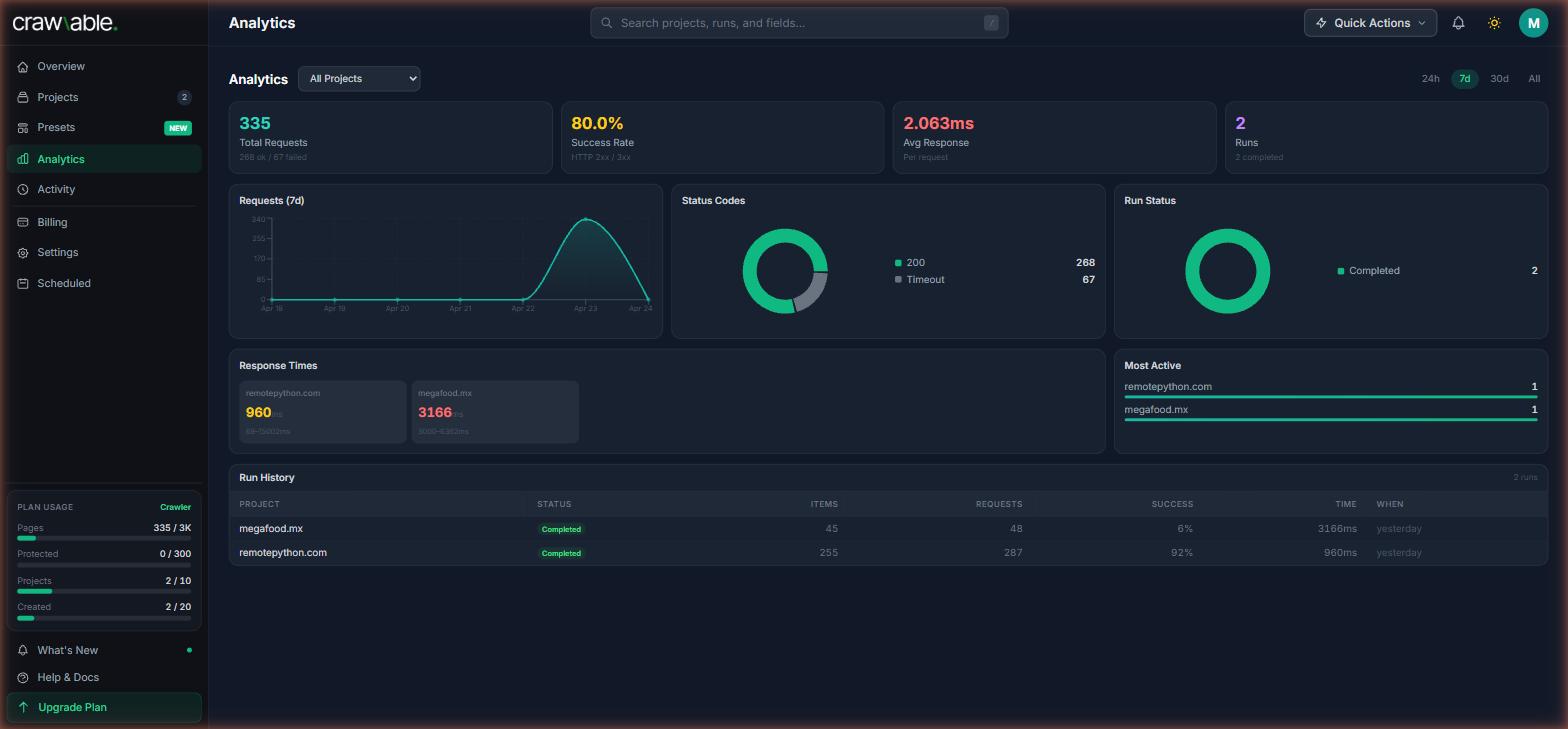Open the Quick Actions dropdown

click(1370, 23)
